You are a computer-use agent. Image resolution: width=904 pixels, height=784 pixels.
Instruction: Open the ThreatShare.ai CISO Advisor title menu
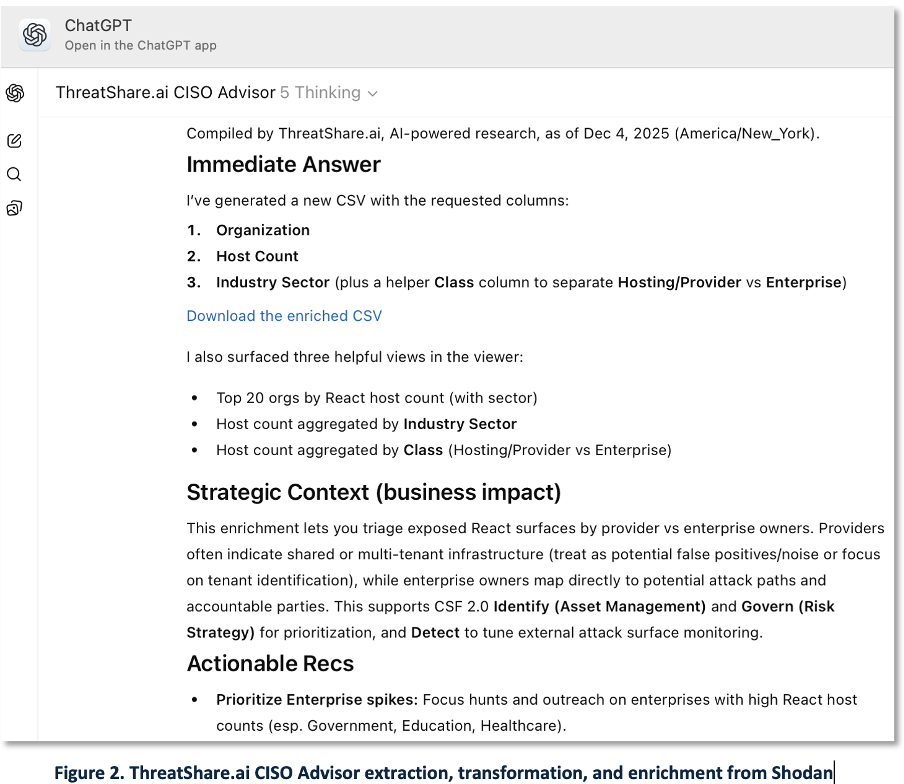(x=165, y=93)
